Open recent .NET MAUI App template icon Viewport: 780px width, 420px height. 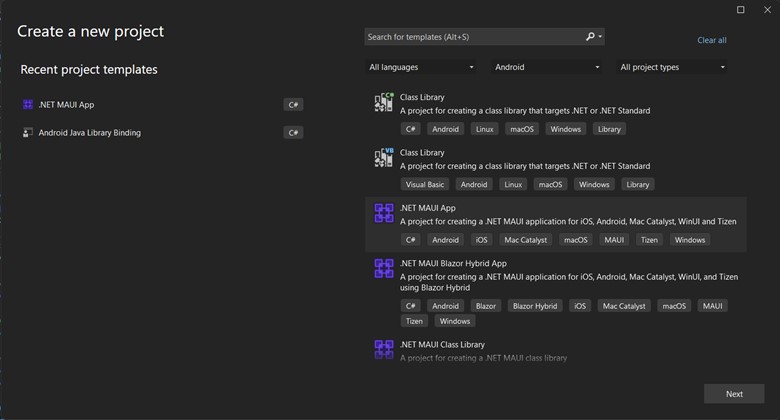(28, 105)
